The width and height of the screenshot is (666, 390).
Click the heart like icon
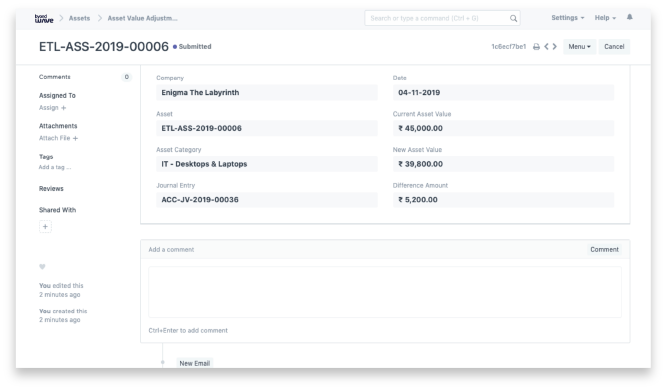pyautogui.click(x=42, y=267)
